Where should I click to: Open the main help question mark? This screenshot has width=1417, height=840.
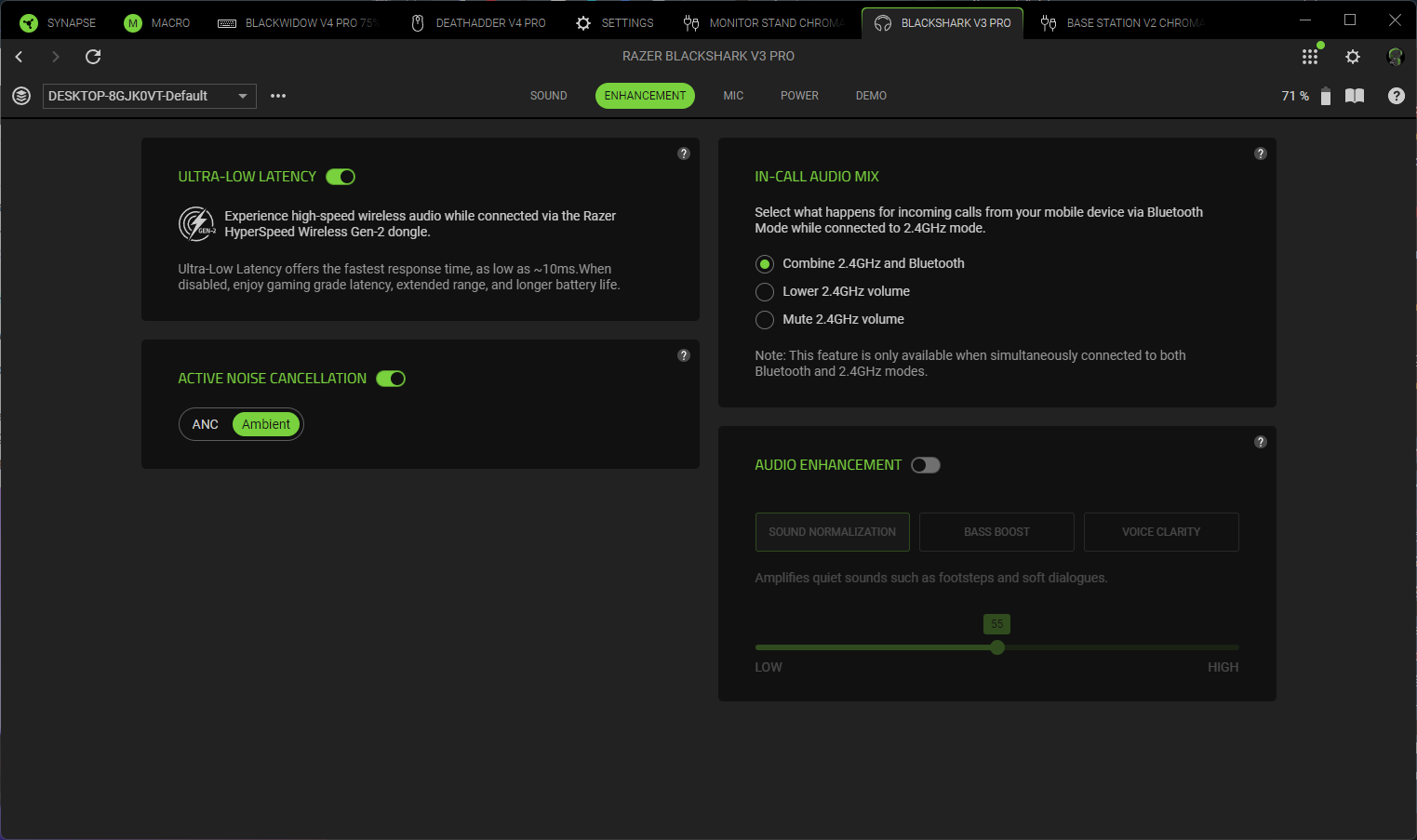1397,96
